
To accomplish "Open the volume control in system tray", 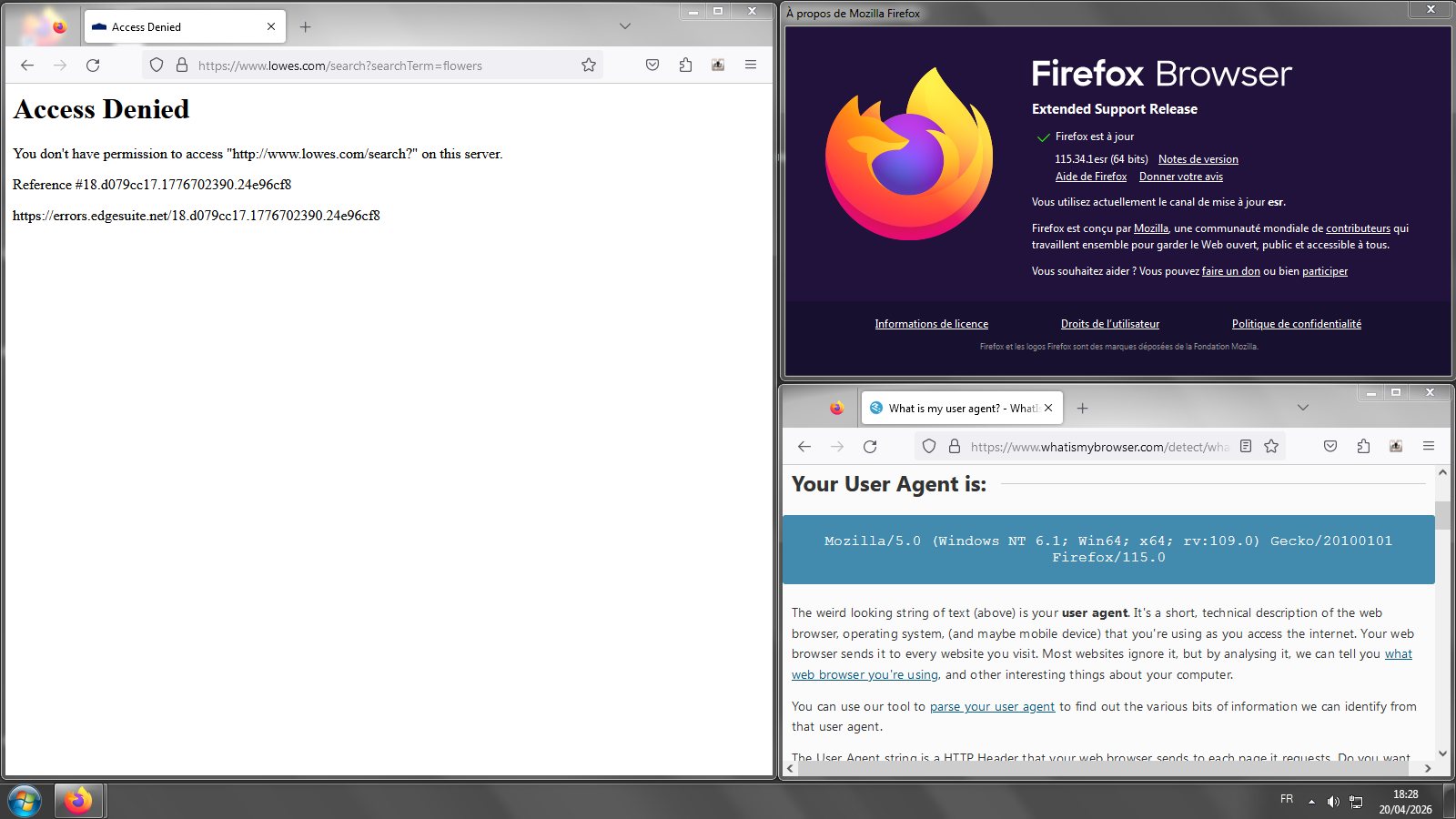I will click(x=1333, y=802).
